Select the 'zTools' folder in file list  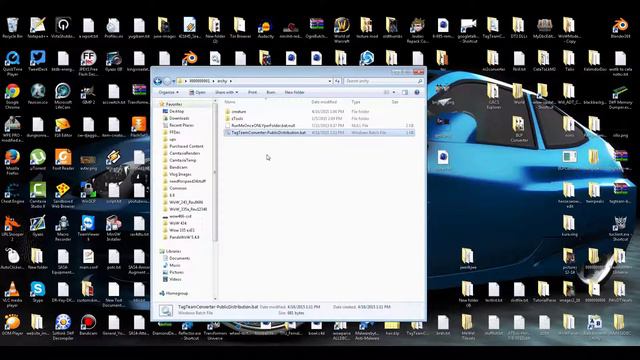pyautogui.click(x=237, y=118)
